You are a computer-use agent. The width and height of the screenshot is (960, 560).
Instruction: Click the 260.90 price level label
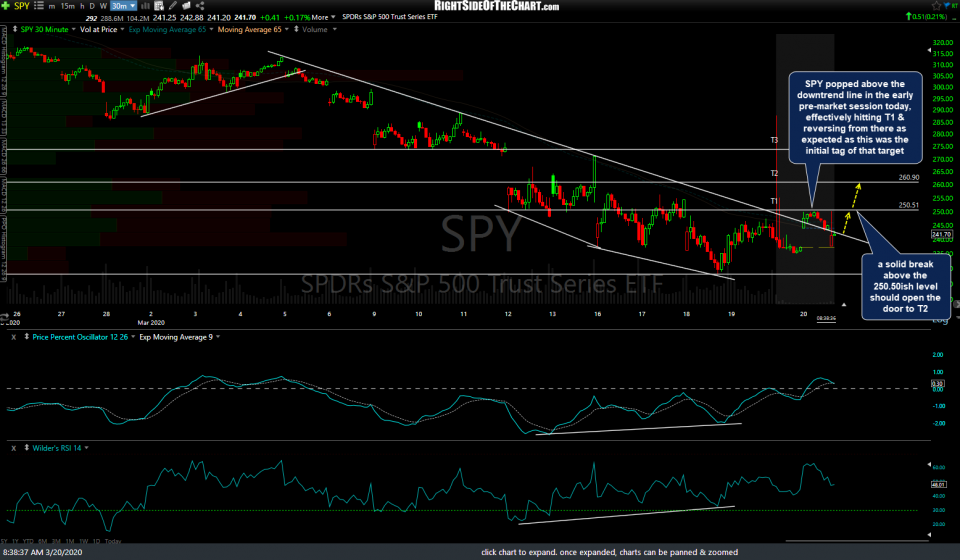click(909, 177)
